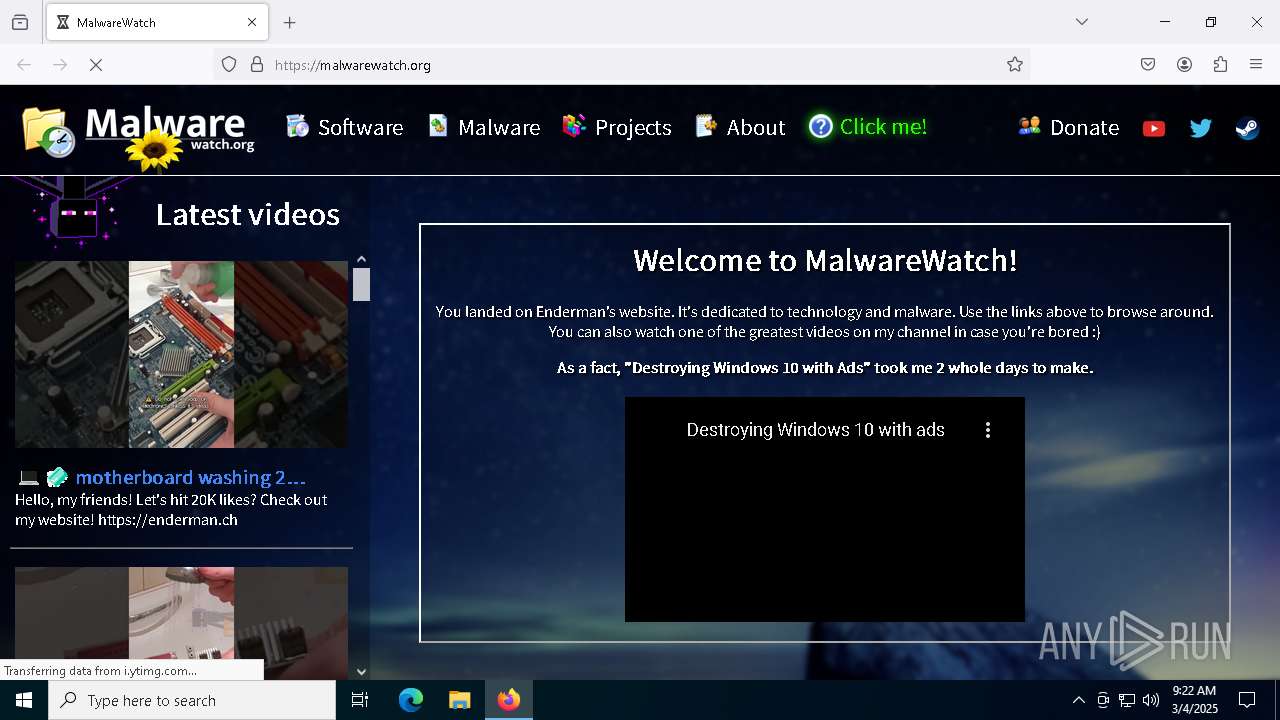
Task: Open the Firefox account menu
Action: click(1184, 65)
